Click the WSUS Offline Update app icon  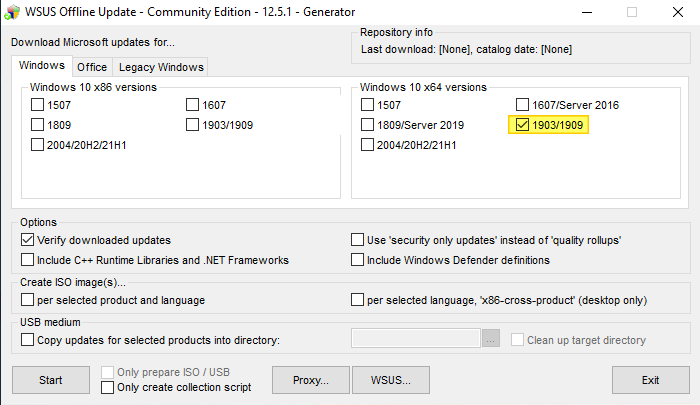coord(13,13)
